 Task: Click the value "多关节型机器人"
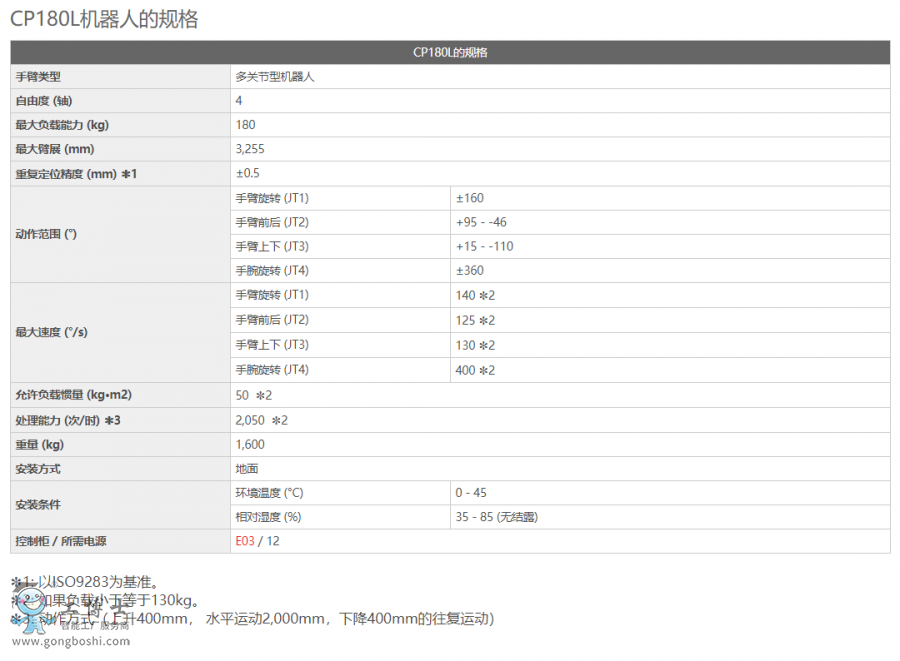click(275, 77)
